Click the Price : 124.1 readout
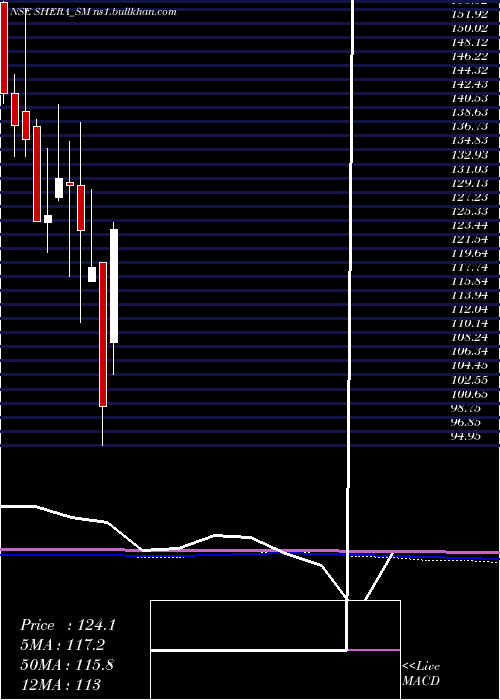Viewport: 500px width, 700px height. (68, 625)
